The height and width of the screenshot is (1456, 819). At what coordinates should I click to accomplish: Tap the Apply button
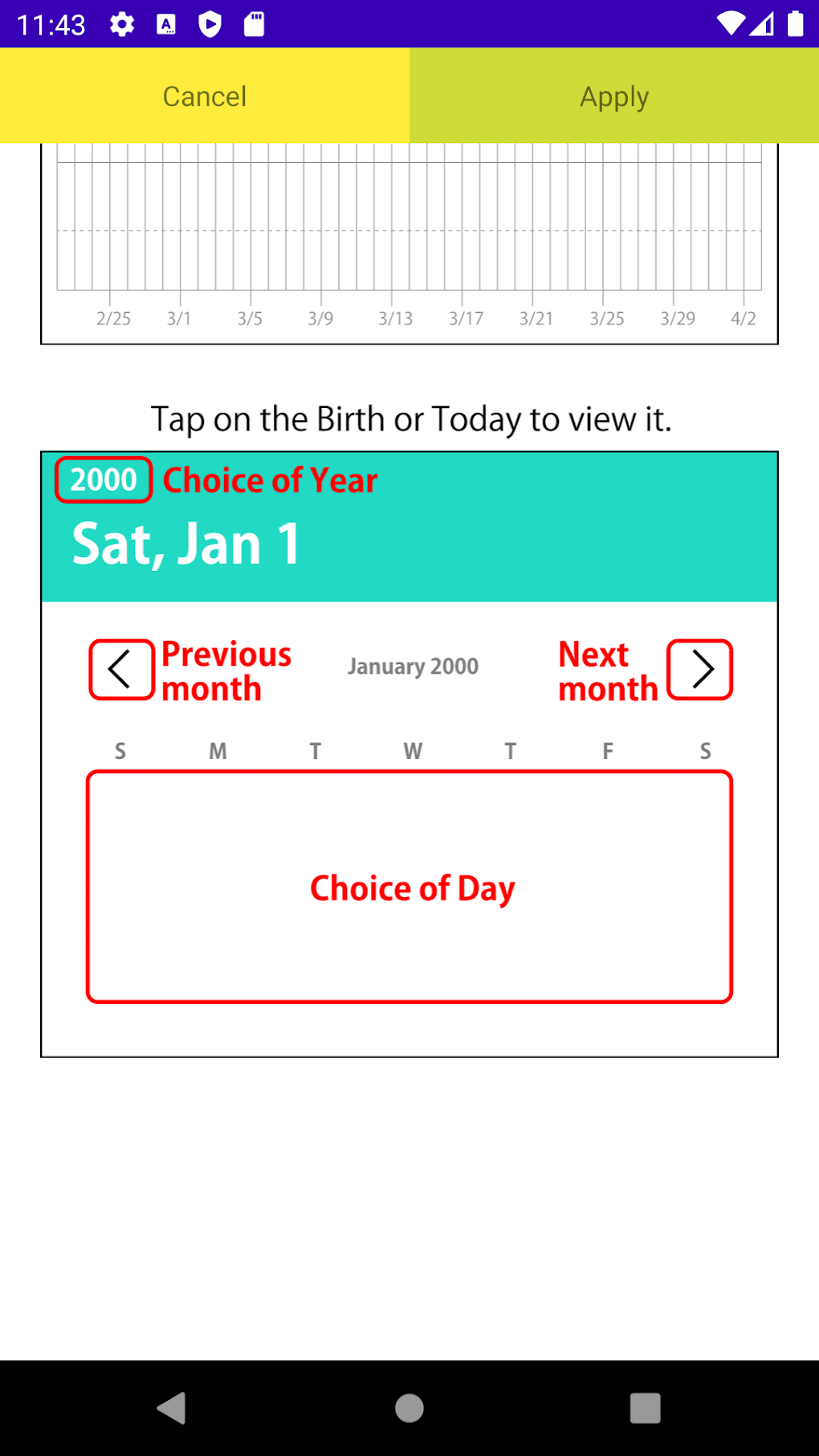click(x=614, y=96)
